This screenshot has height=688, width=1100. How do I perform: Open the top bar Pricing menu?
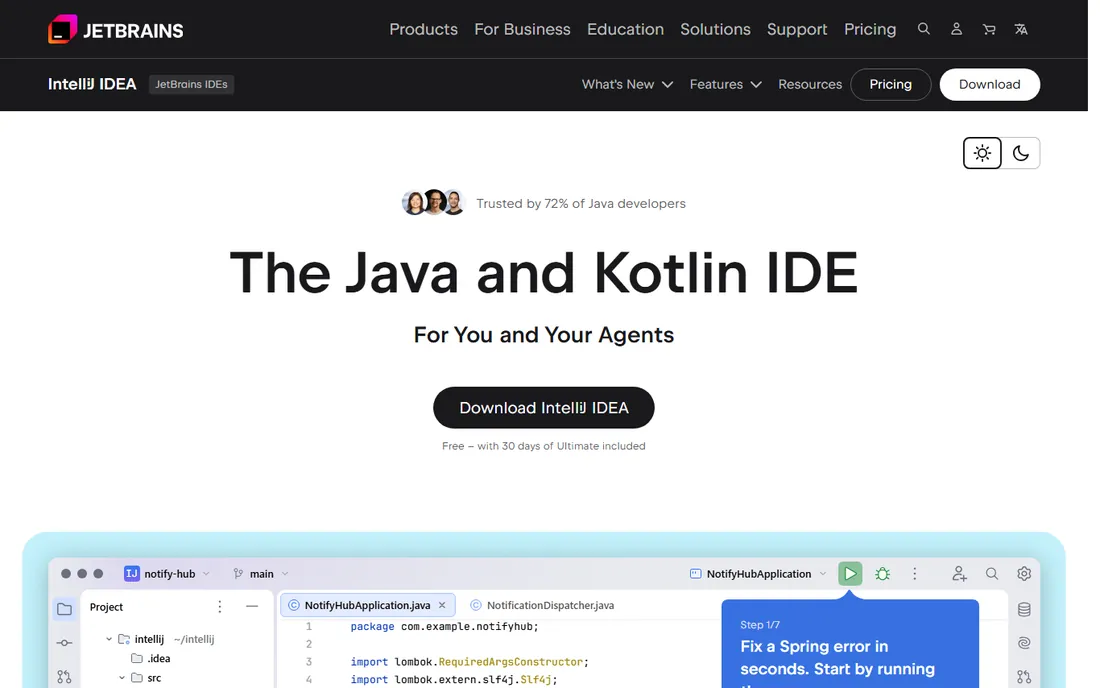click(x=870, y=29)
